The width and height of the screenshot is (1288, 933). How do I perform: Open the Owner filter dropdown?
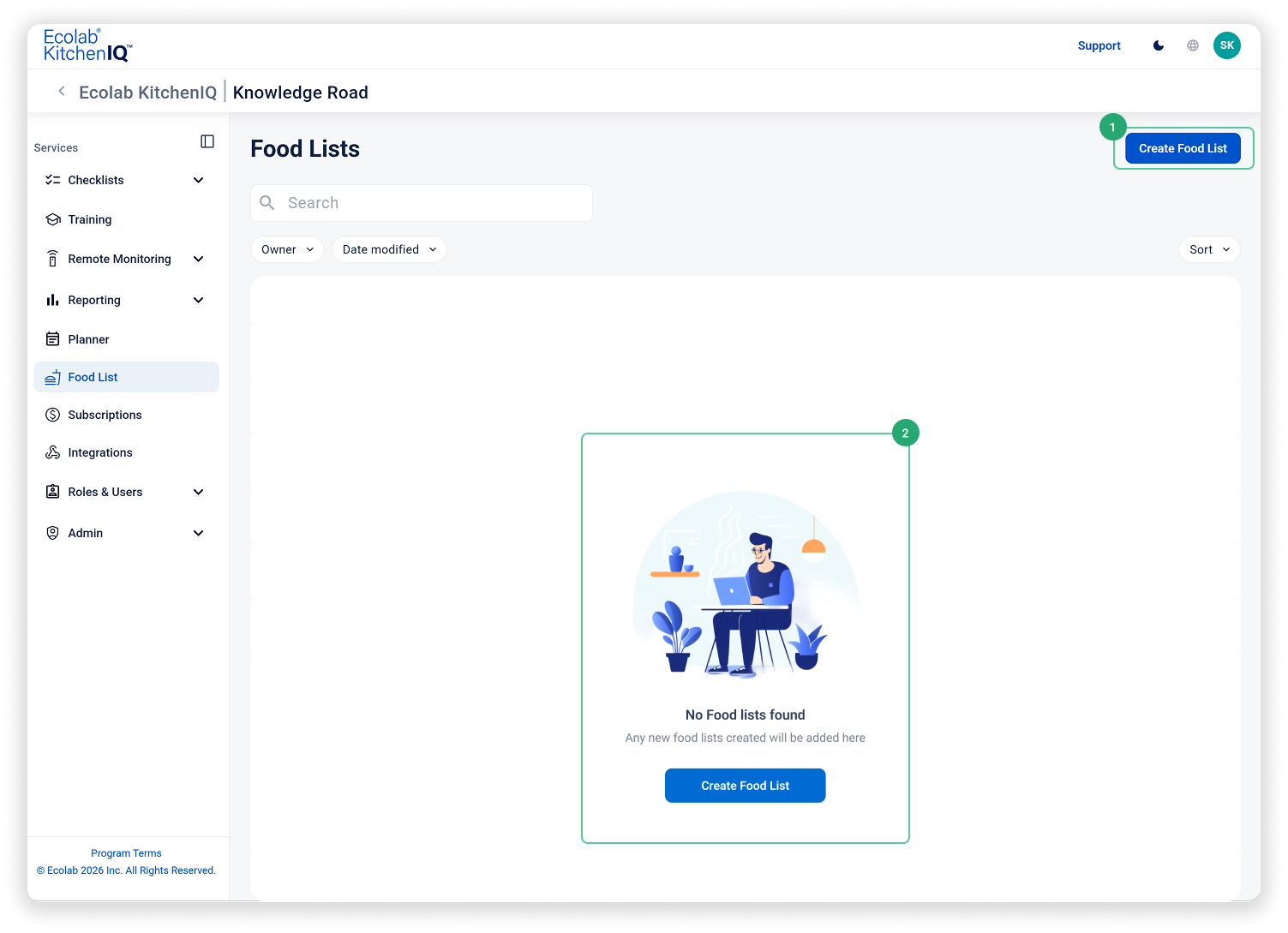[x=287, y=249]
